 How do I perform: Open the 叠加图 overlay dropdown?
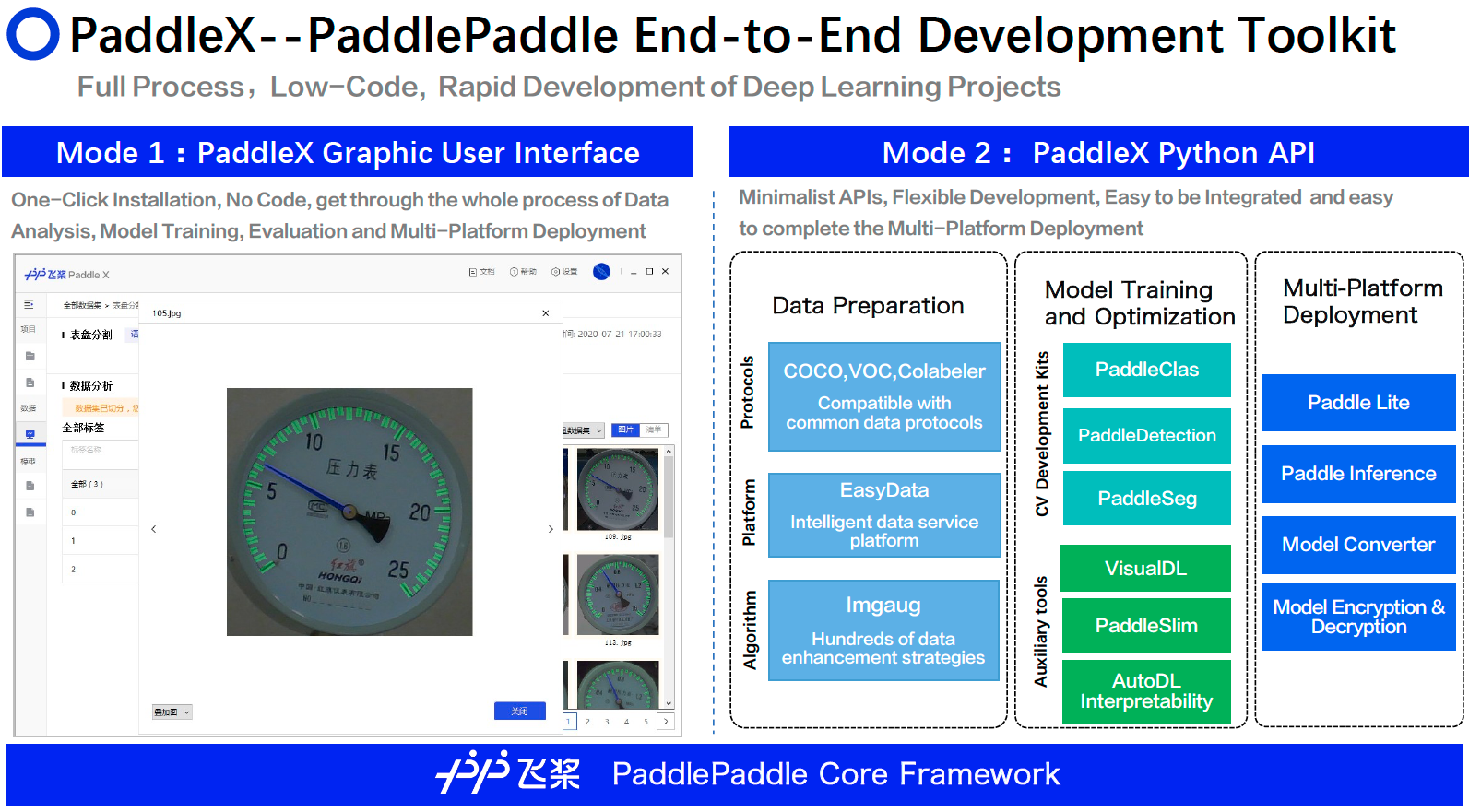pyautogui.click(x=172, y=712)
